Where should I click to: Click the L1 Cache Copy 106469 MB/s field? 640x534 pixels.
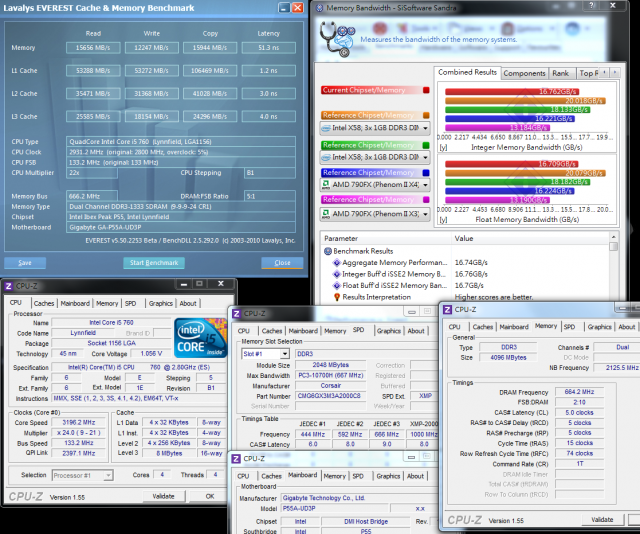coord(210,71)
